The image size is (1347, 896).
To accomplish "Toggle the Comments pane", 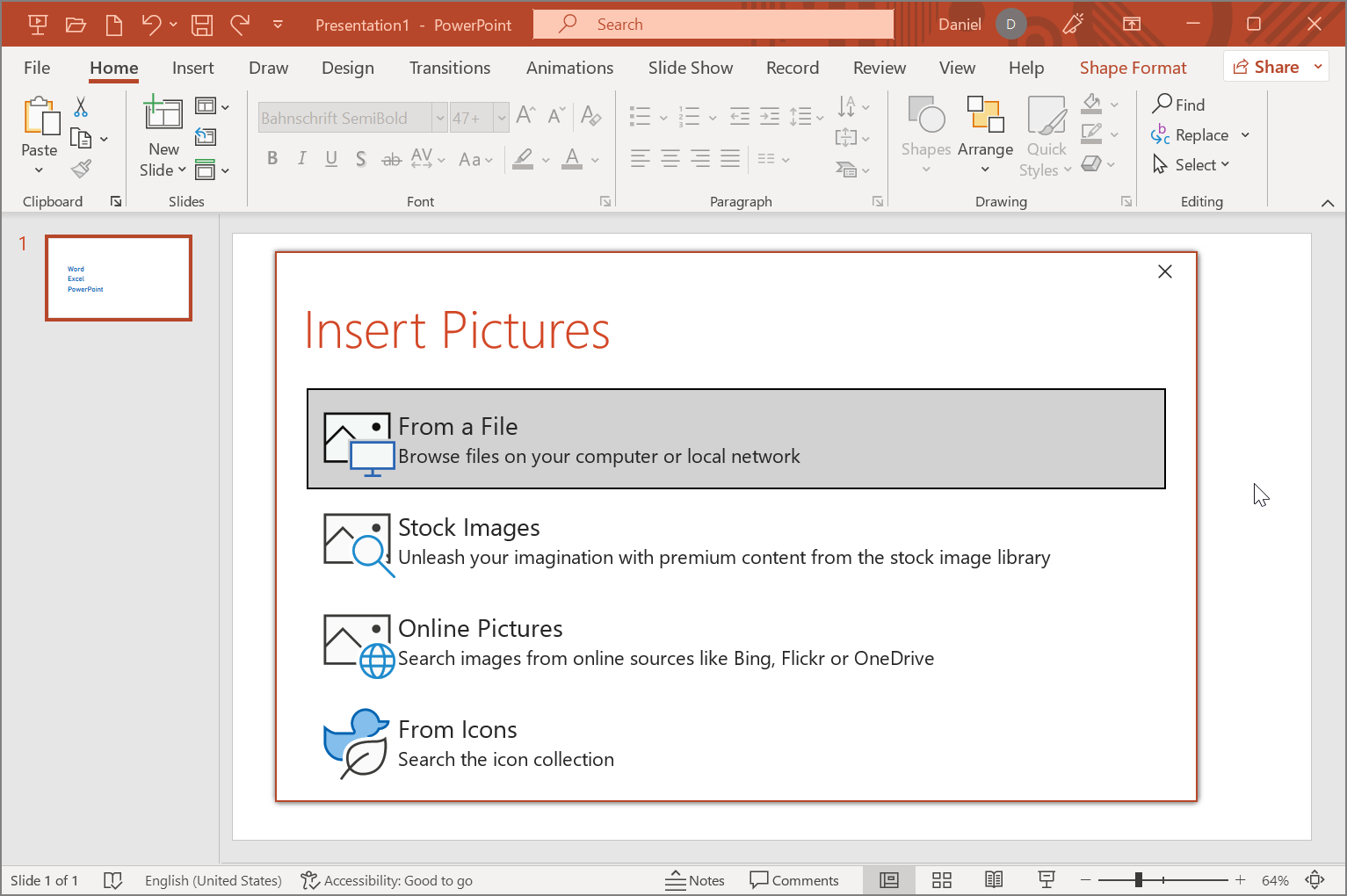I will [x=794, y=880].
